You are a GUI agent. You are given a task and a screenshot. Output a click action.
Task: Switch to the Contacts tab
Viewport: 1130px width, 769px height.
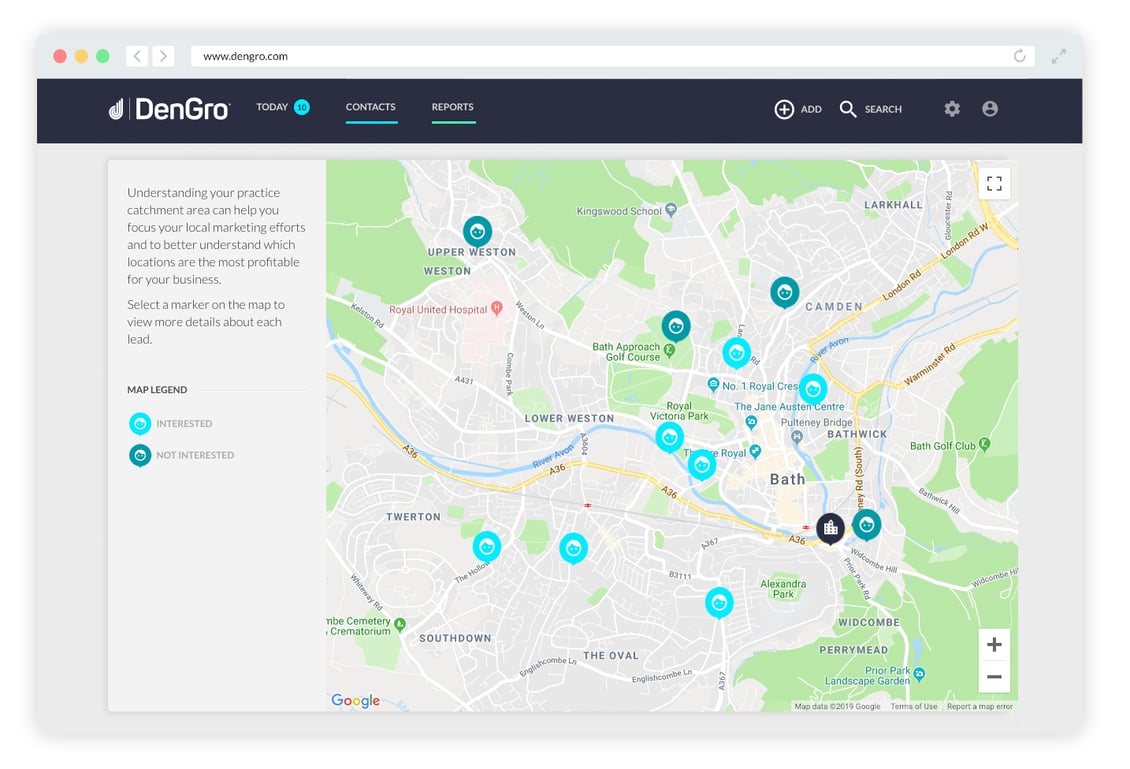point(371,107)
